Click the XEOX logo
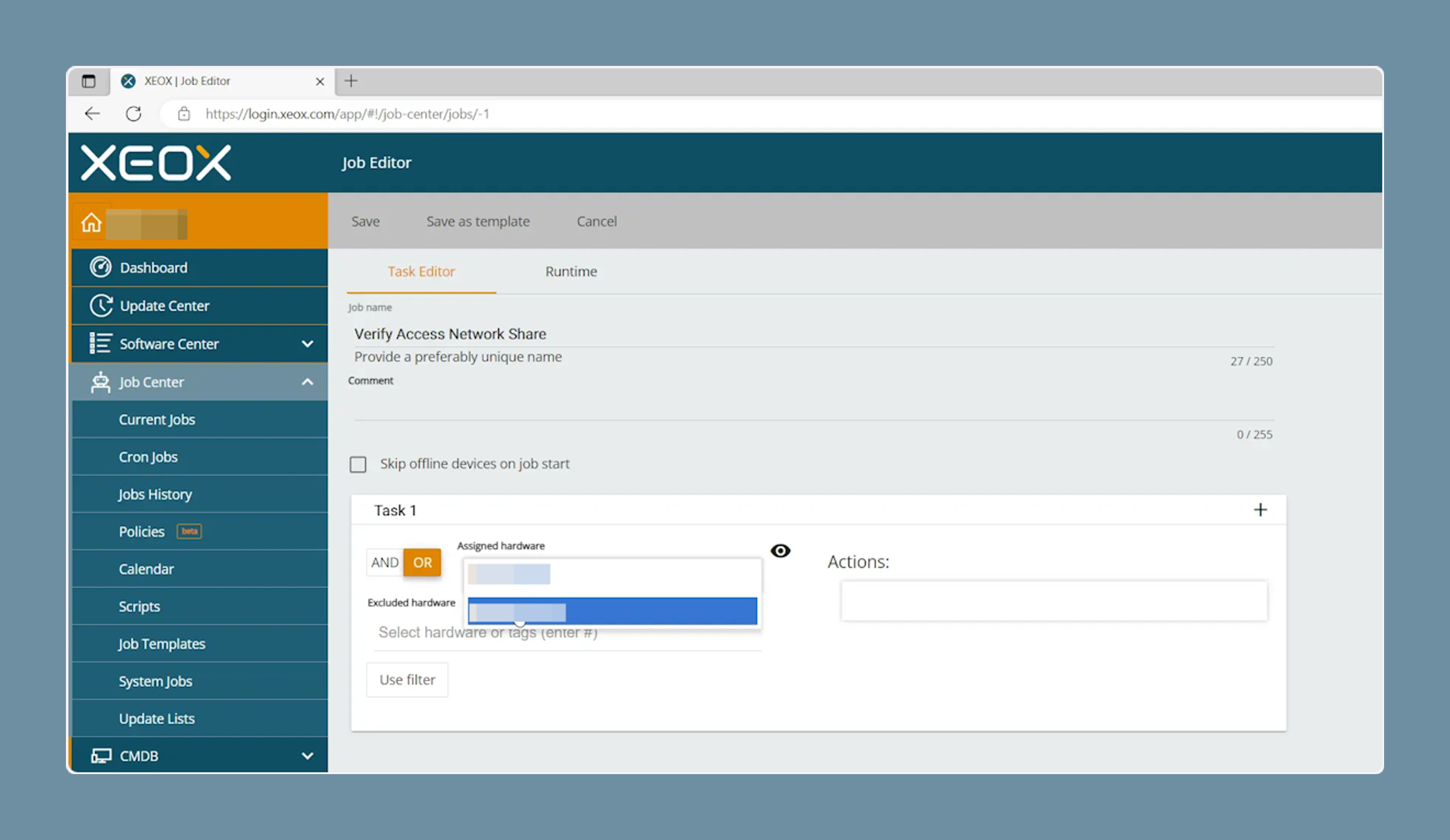The width and height of the screenshot is (1450, 840). [x=156, y=163]
